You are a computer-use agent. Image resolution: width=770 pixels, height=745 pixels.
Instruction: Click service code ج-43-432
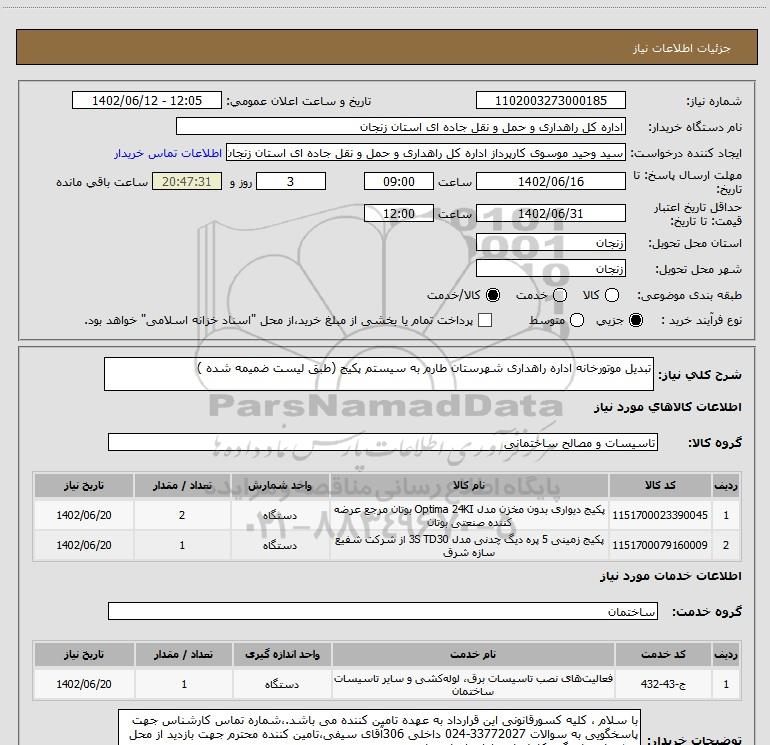(x=663, y=684)
